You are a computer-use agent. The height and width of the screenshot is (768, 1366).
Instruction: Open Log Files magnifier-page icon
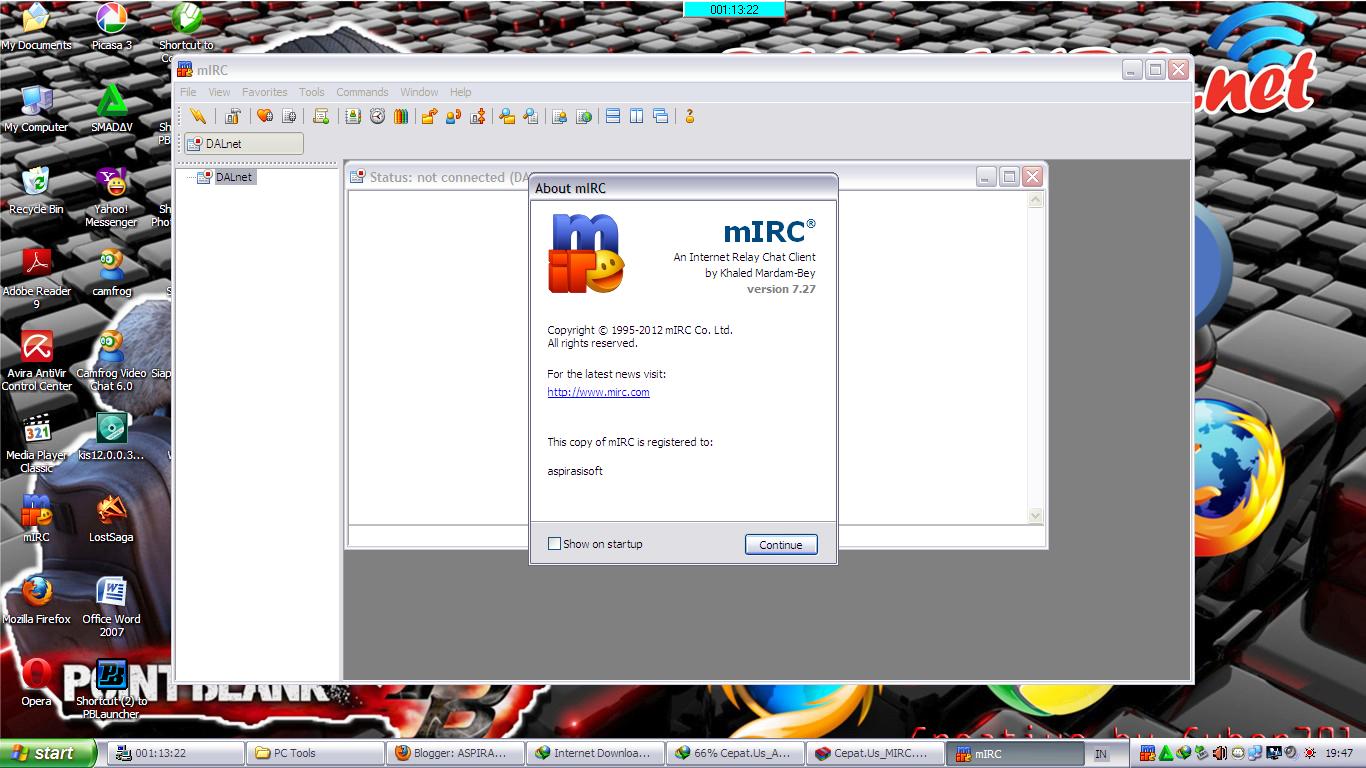click(531, 116)
